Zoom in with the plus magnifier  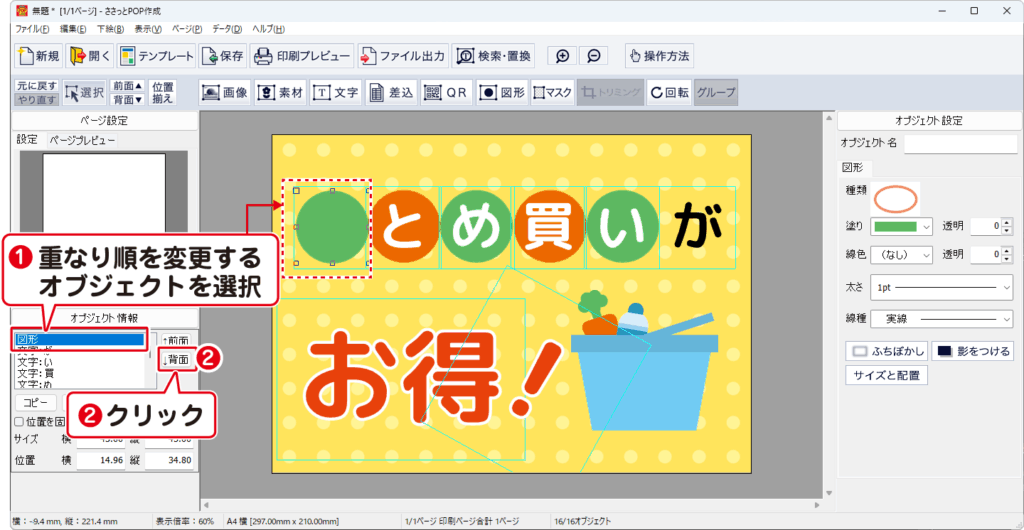coord(563,56)
